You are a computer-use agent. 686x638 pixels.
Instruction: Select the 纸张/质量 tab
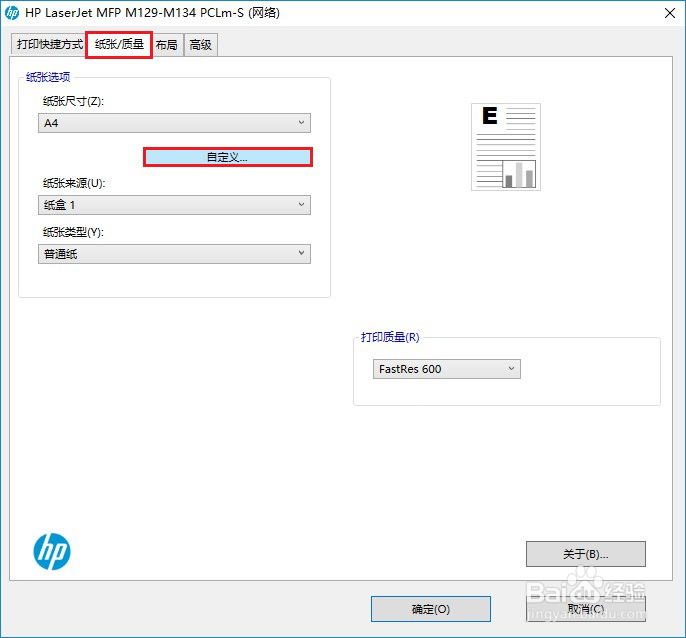119,44
